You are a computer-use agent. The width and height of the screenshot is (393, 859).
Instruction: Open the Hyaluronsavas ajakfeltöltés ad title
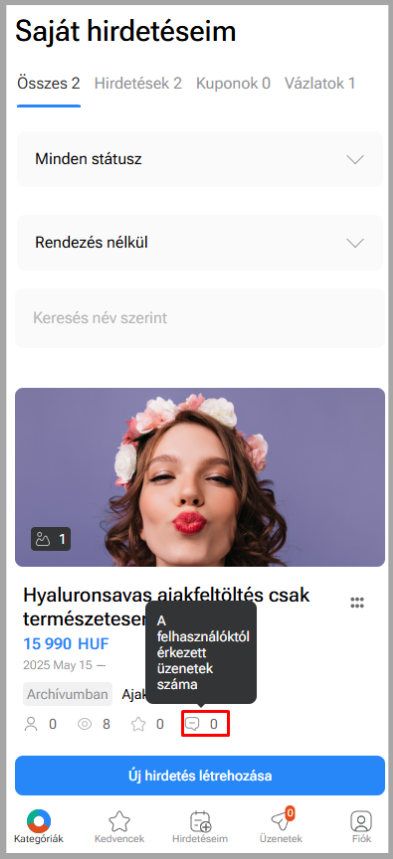pos(167,607)
